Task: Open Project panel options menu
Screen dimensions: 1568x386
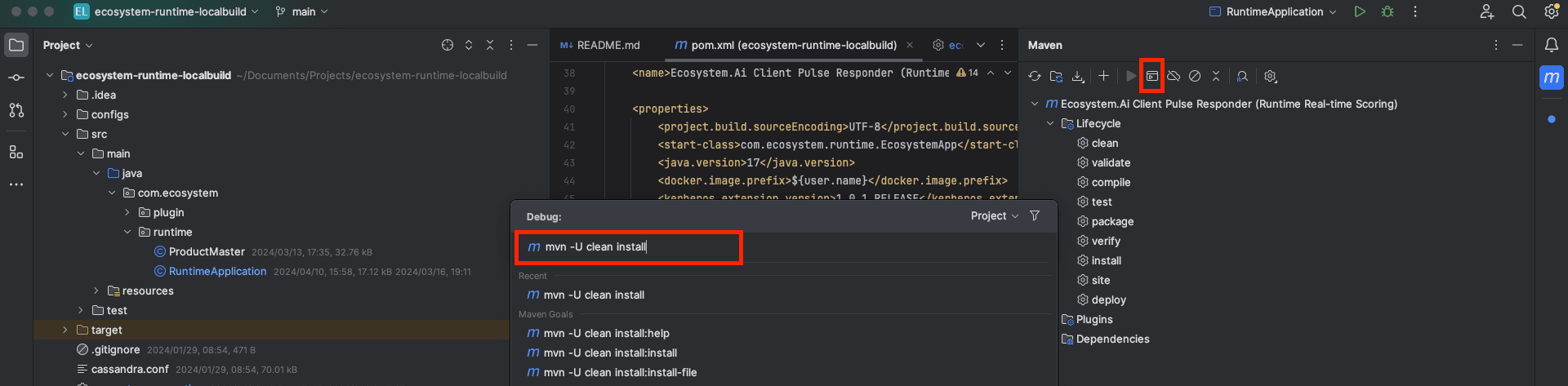Action: tap(511, 45)
